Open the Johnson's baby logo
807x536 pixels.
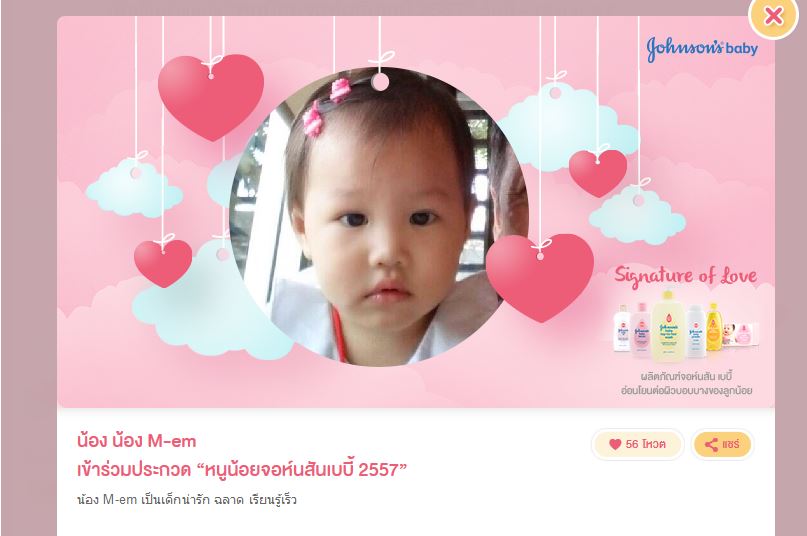tap(702, 48)
